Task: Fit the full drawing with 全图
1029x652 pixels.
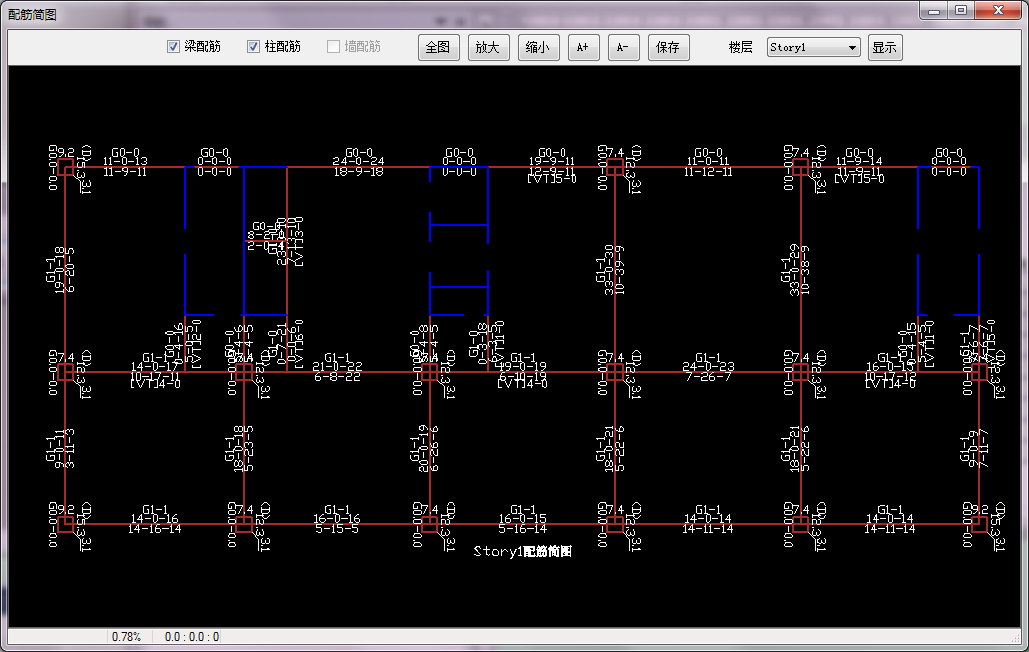Action: click(x=439, y=47)
